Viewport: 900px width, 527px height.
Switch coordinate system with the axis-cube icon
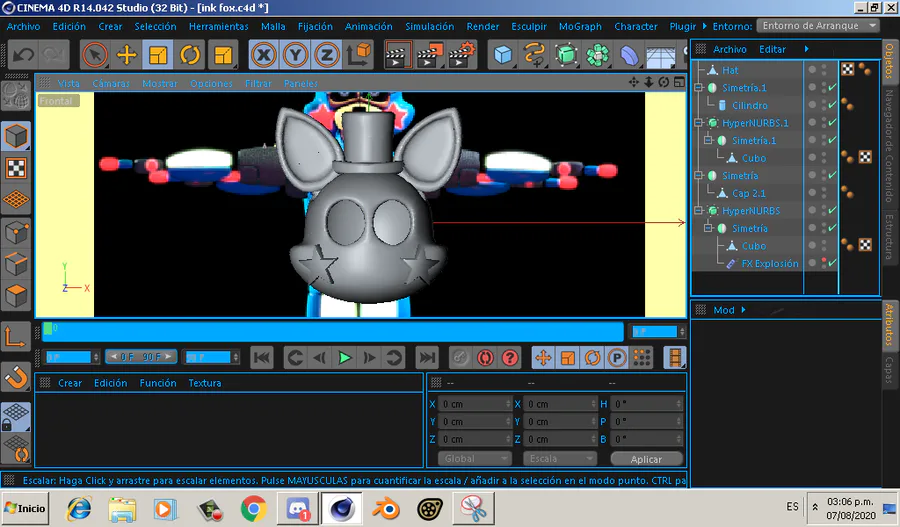pyautogui.click(x=359, y=55)
